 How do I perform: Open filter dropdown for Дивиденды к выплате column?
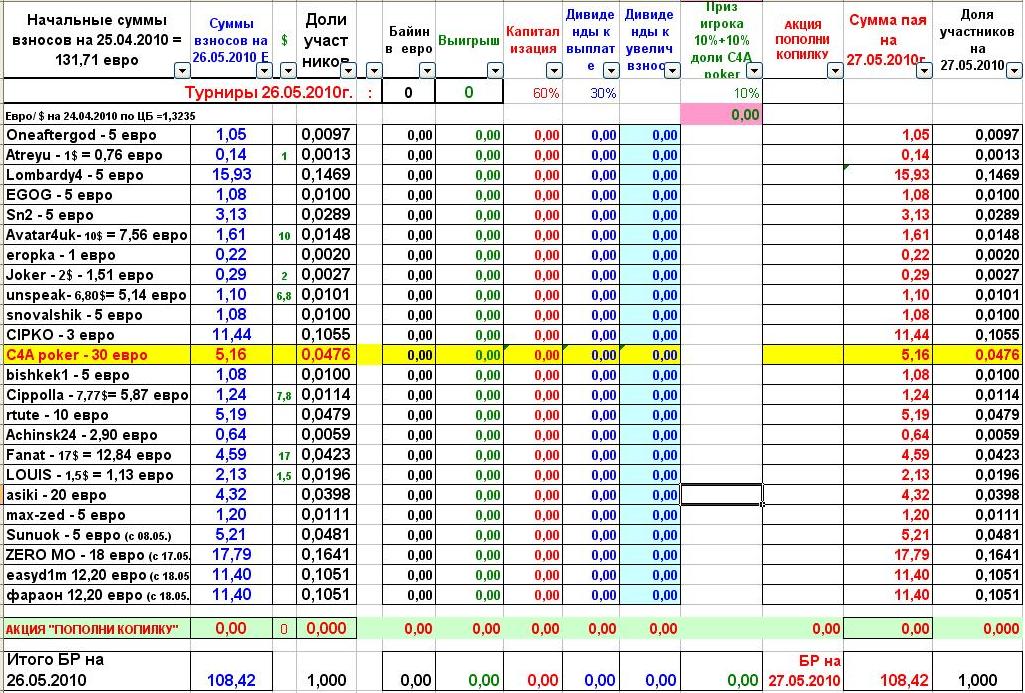(x=611, y=71)
